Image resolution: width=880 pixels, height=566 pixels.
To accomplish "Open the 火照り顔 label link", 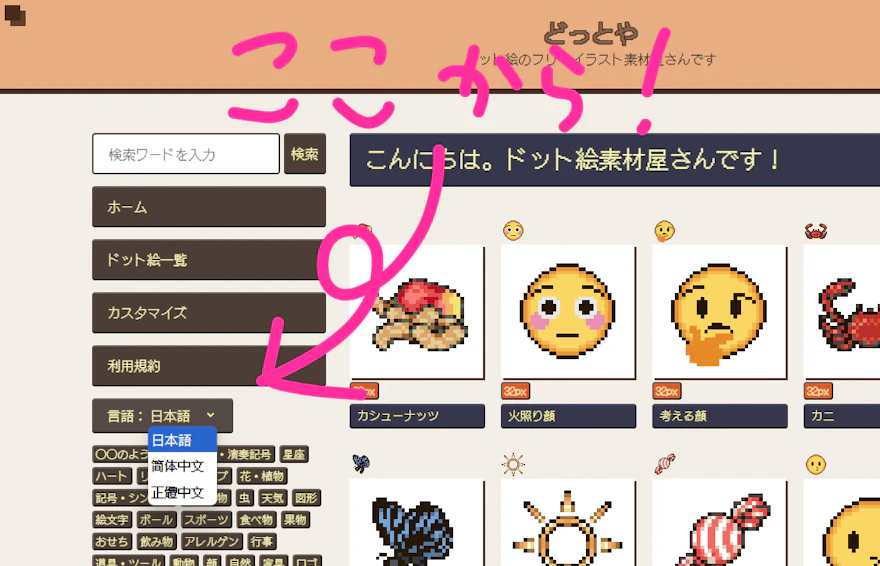I will (568, 416).
